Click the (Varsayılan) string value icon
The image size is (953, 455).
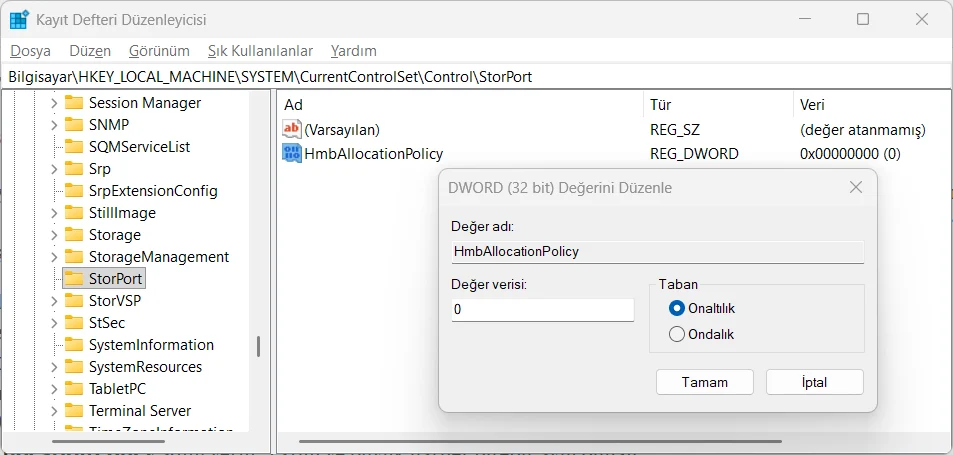[292, 129]
